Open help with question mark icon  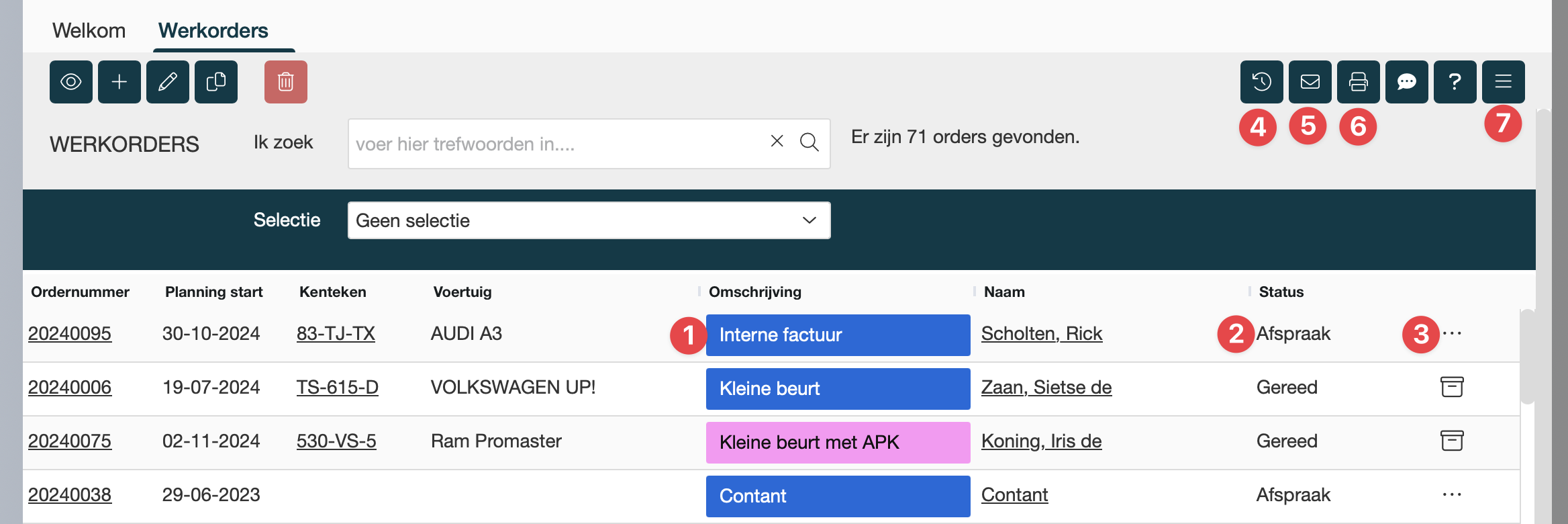click(1455, 82)
